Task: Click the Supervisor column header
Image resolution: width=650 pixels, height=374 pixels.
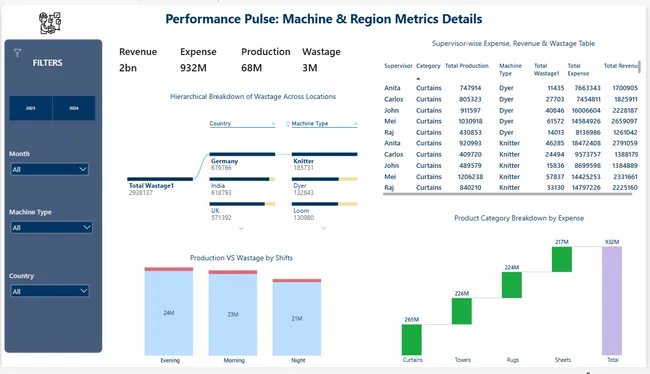Action: 398,66
